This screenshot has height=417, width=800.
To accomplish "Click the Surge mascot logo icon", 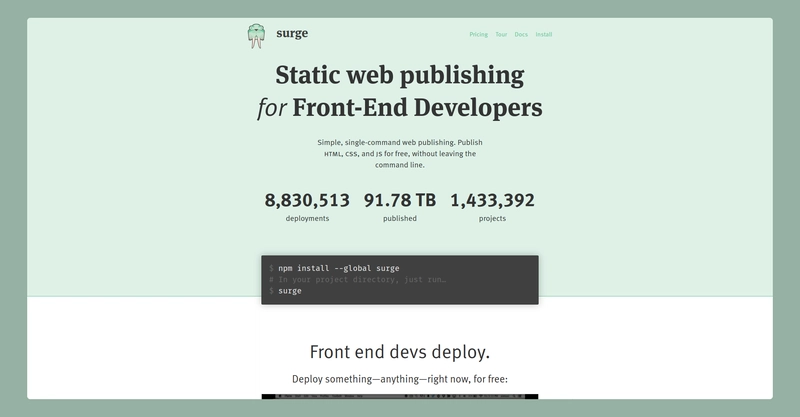I will tap(256, 36).
